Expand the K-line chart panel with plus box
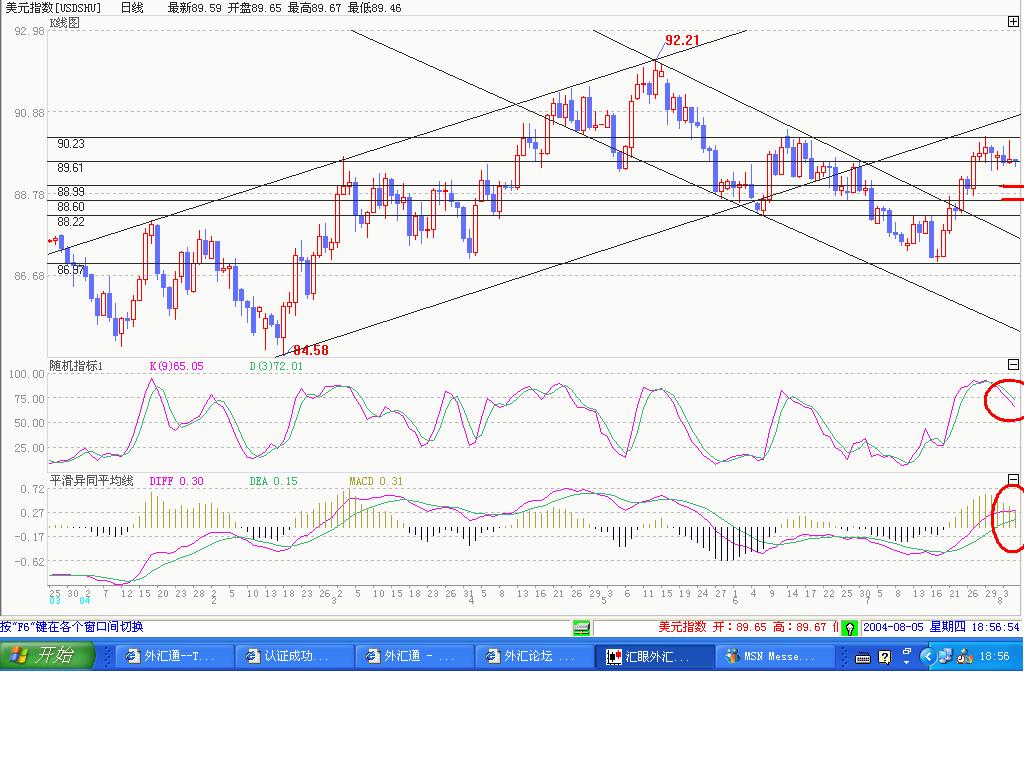Screen dimensions: 1024x768 click(1013, 22)
